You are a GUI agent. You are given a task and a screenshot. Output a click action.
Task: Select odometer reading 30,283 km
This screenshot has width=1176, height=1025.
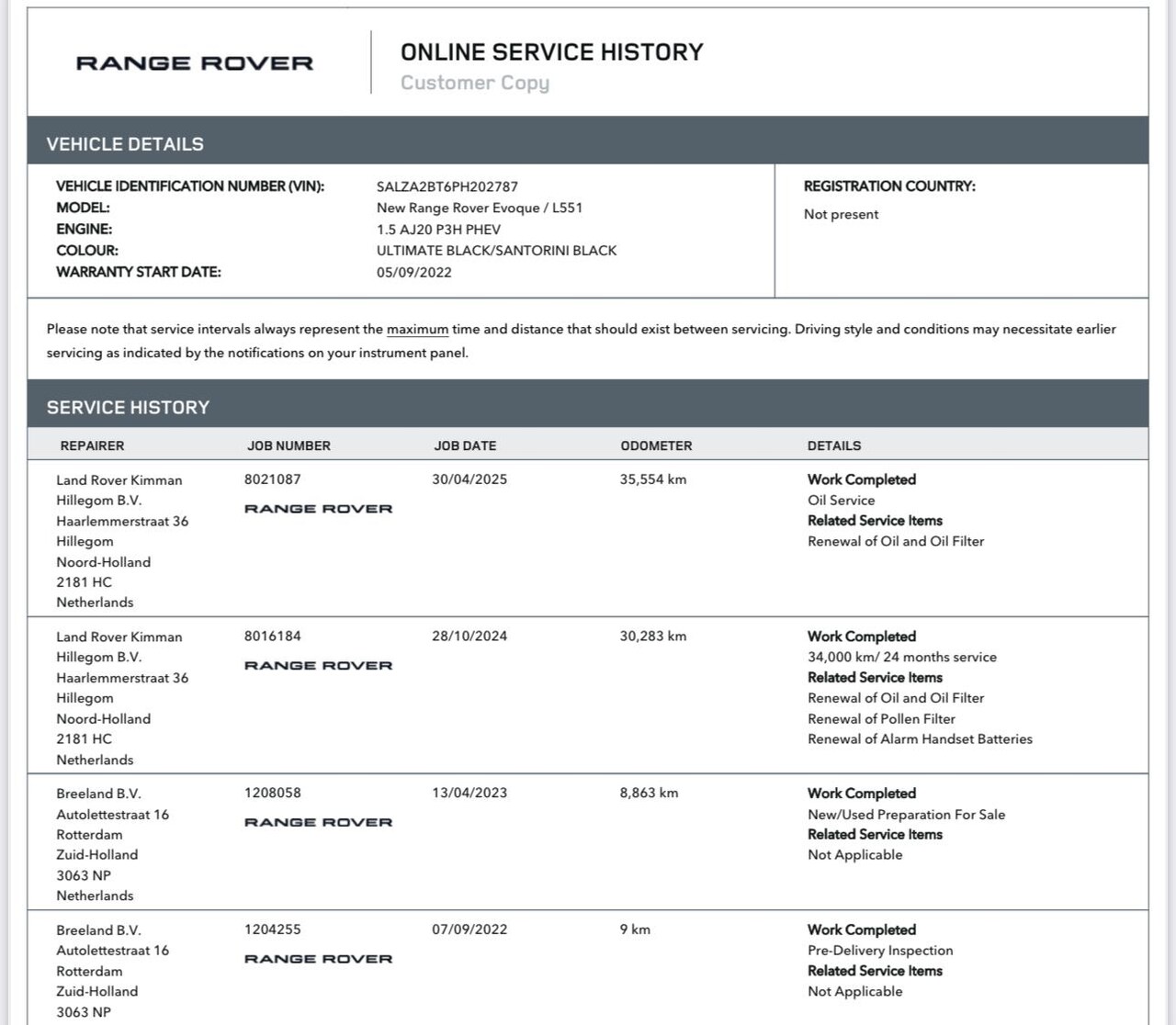[x=653, y=636]
